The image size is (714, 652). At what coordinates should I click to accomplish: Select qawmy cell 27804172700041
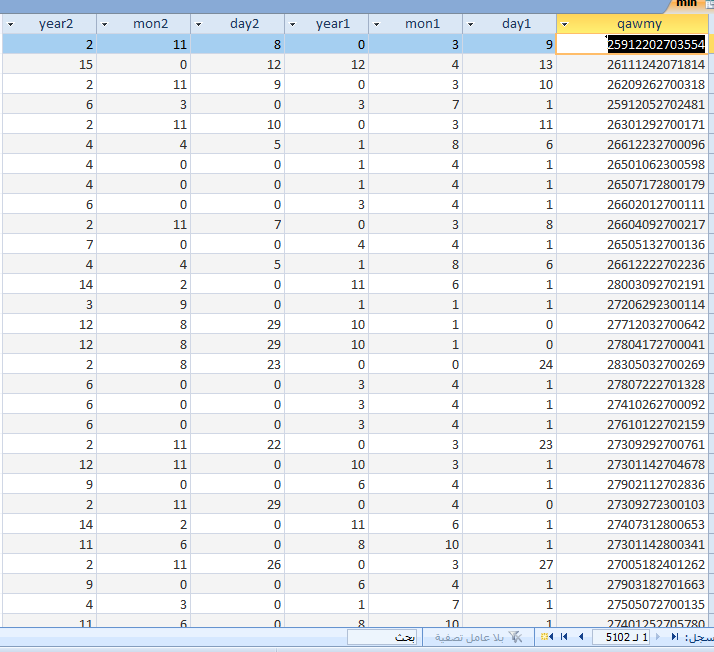[632, 345]
